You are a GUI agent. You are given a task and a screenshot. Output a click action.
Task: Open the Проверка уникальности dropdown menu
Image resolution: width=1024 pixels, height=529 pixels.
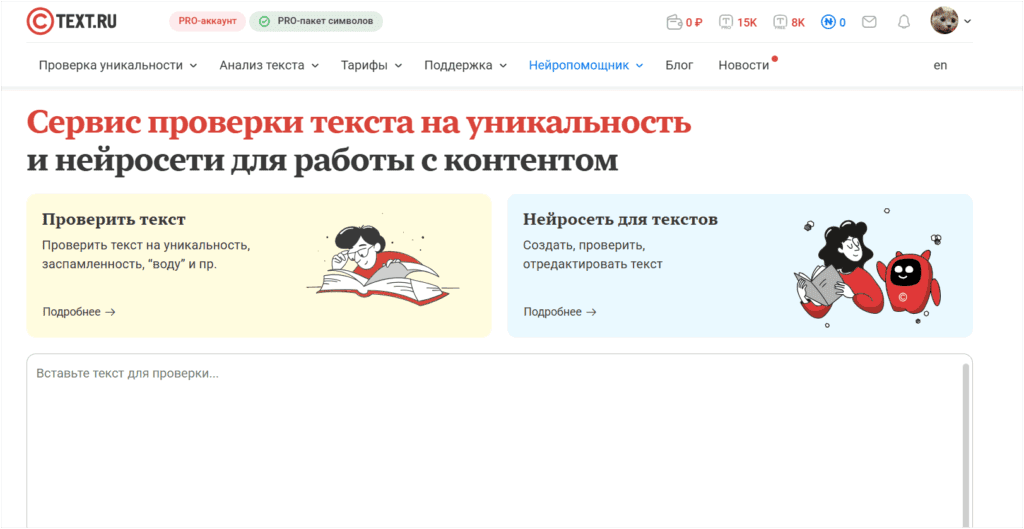tap(118, 65)
